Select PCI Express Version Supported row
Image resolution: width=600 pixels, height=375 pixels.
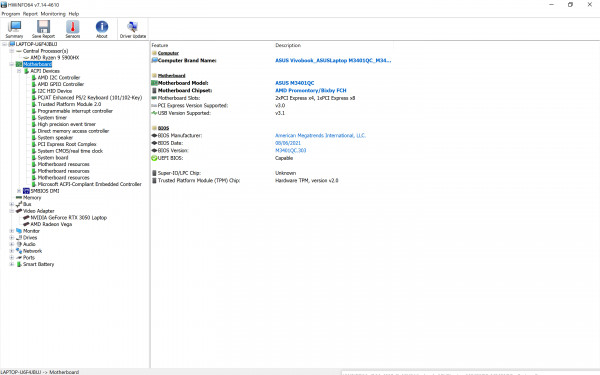click(x=218, y=106)
